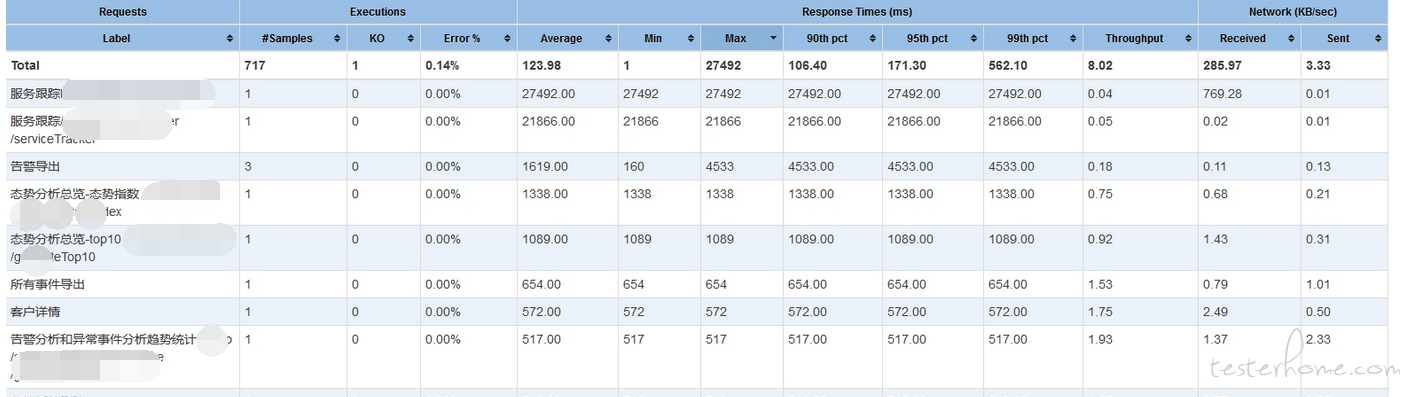
Task: Select the Total throughput value 8.02
Action: pos(1100,65)
